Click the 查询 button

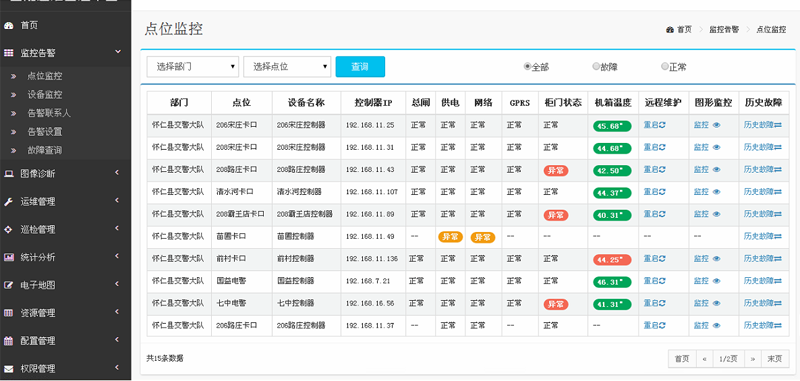[x=360, y=67]
